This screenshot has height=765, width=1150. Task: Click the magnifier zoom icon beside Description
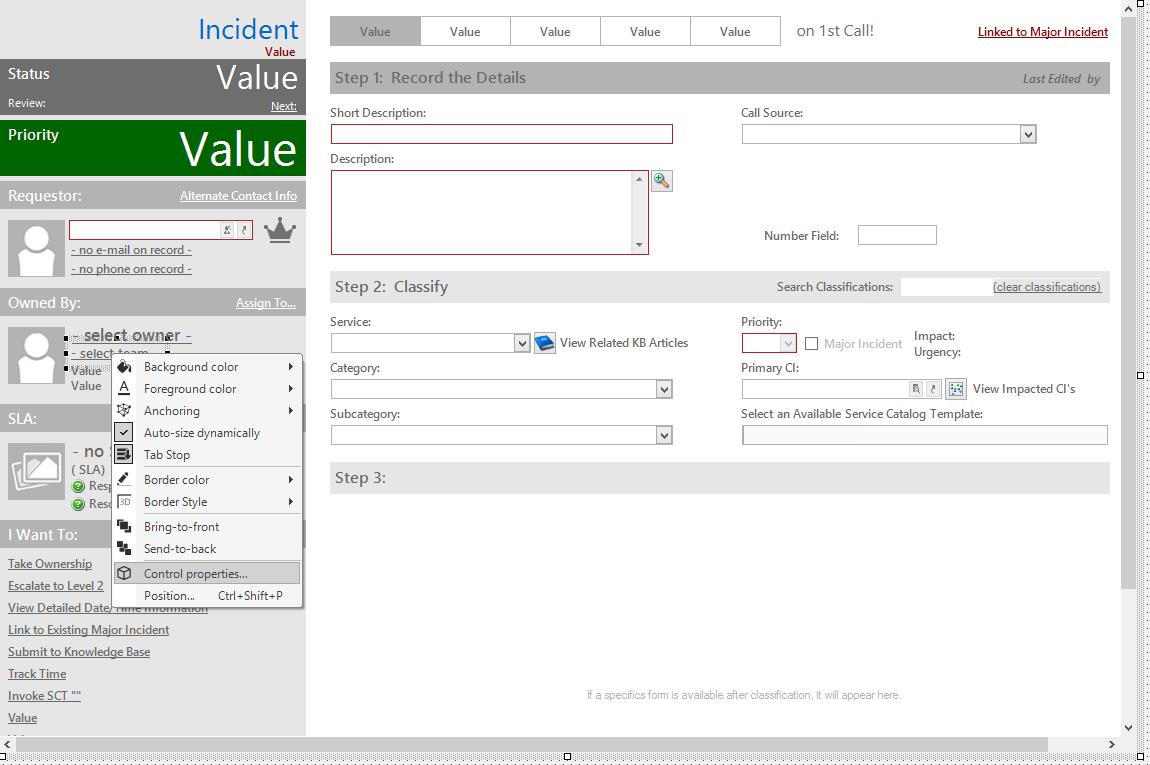[661, 181]
